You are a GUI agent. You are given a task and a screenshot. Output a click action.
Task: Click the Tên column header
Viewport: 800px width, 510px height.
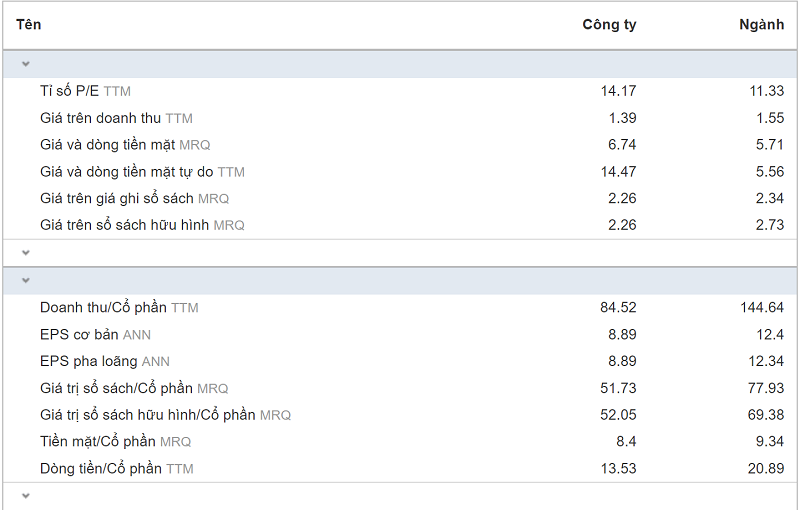29,25
